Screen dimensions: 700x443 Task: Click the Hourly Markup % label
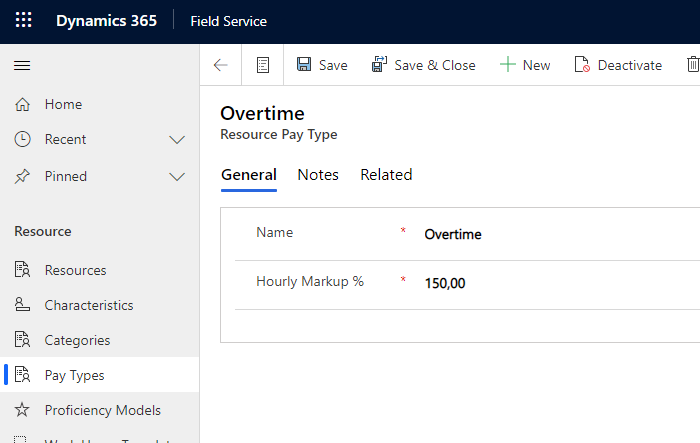(x=310, y=281)
